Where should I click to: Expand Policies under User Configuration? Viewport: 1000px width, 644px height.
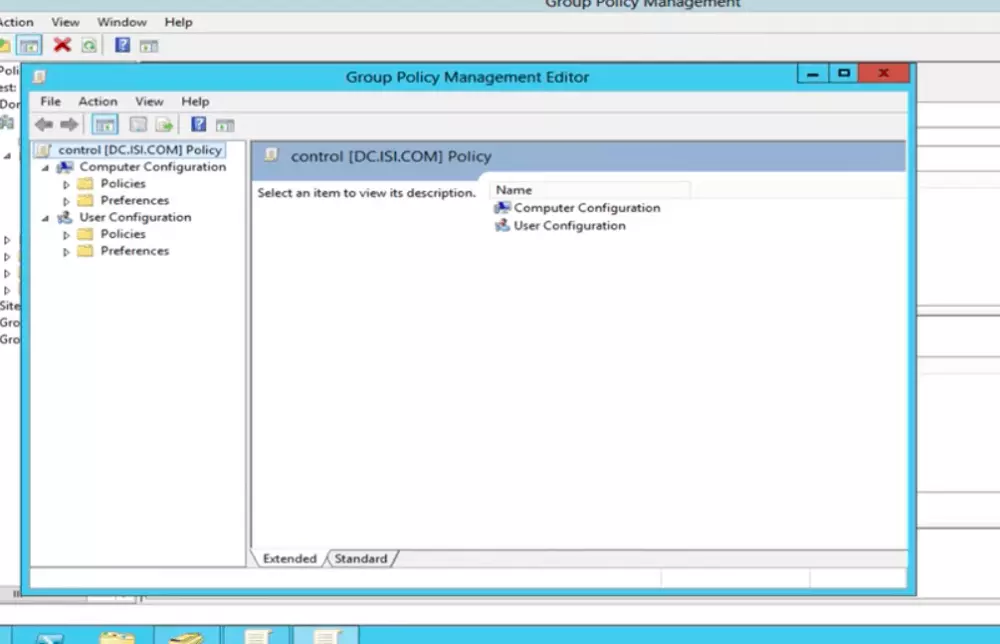pyautogui.click(x=66, y=235)
